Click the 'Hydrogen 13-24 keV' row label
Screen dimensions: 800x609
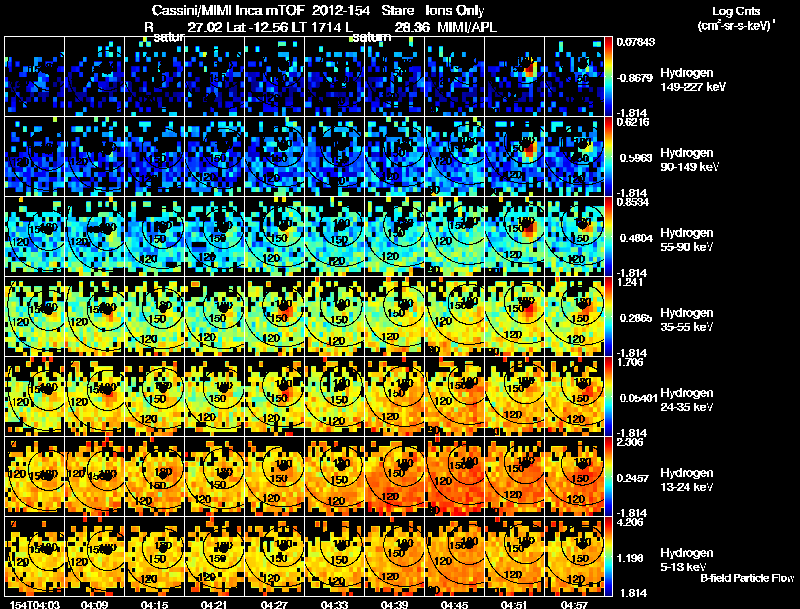[686, 480]
